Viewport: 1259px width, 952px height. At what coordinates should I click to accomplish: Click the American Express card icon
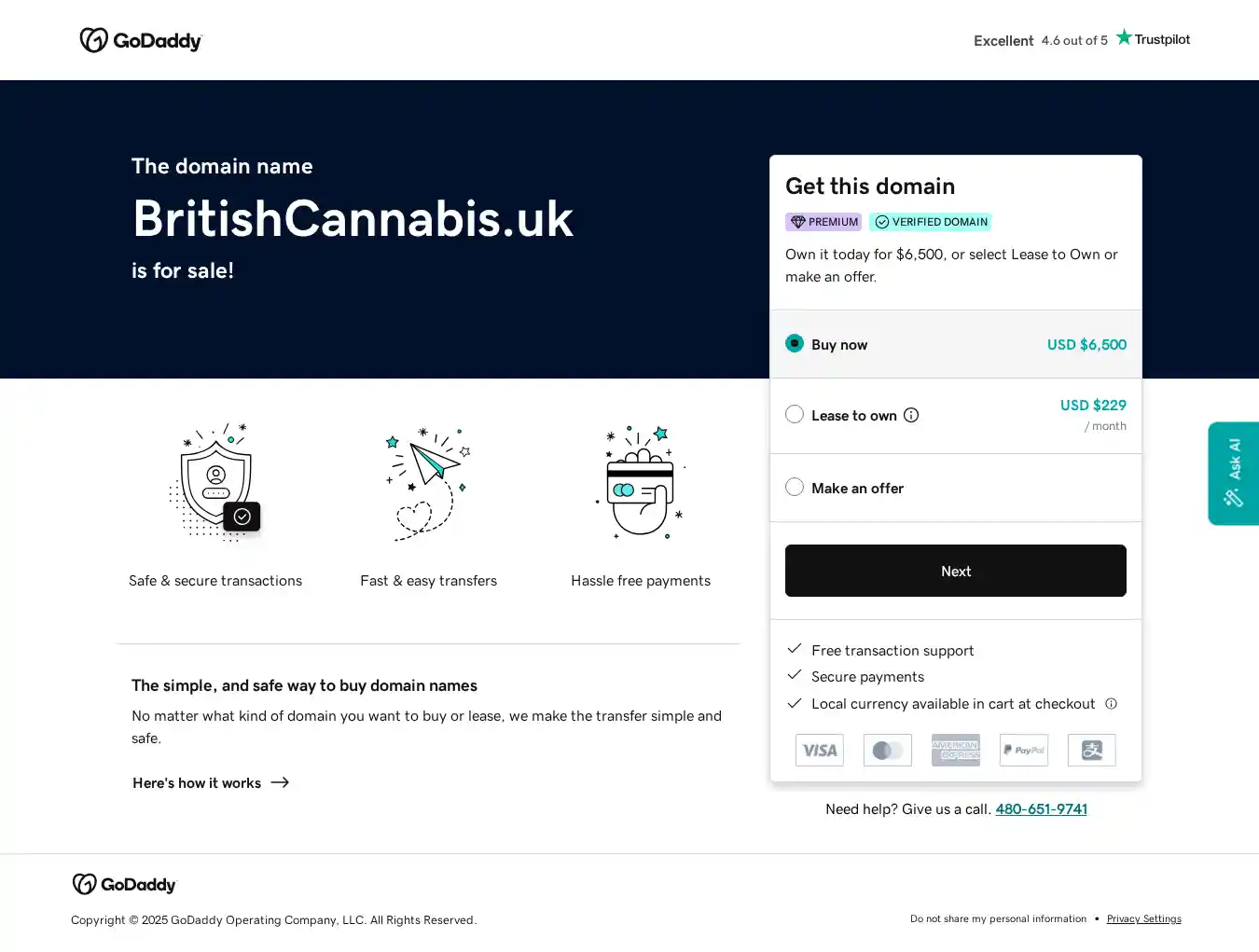tap(956, 751)
